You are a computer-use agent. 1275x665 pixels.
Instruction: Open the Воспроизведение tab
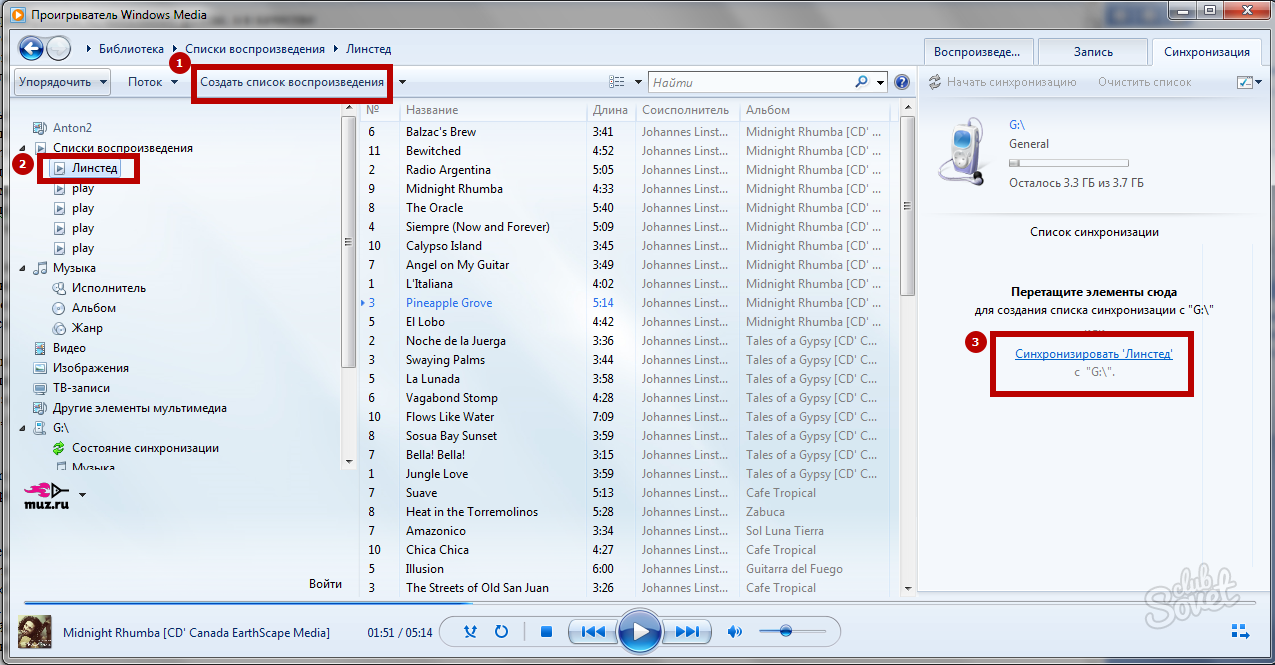coord(977,52)
